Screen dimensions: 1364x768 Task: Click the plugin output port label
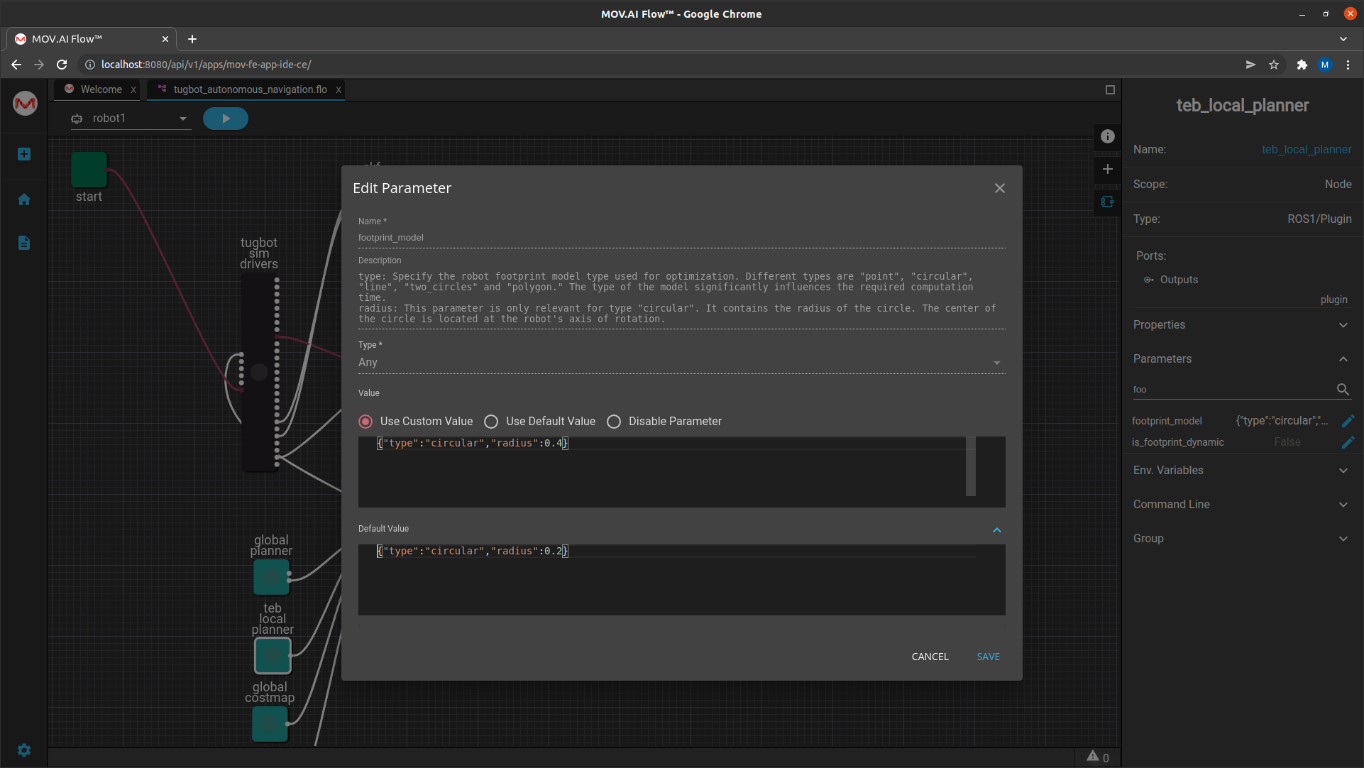click(1333, 299)
